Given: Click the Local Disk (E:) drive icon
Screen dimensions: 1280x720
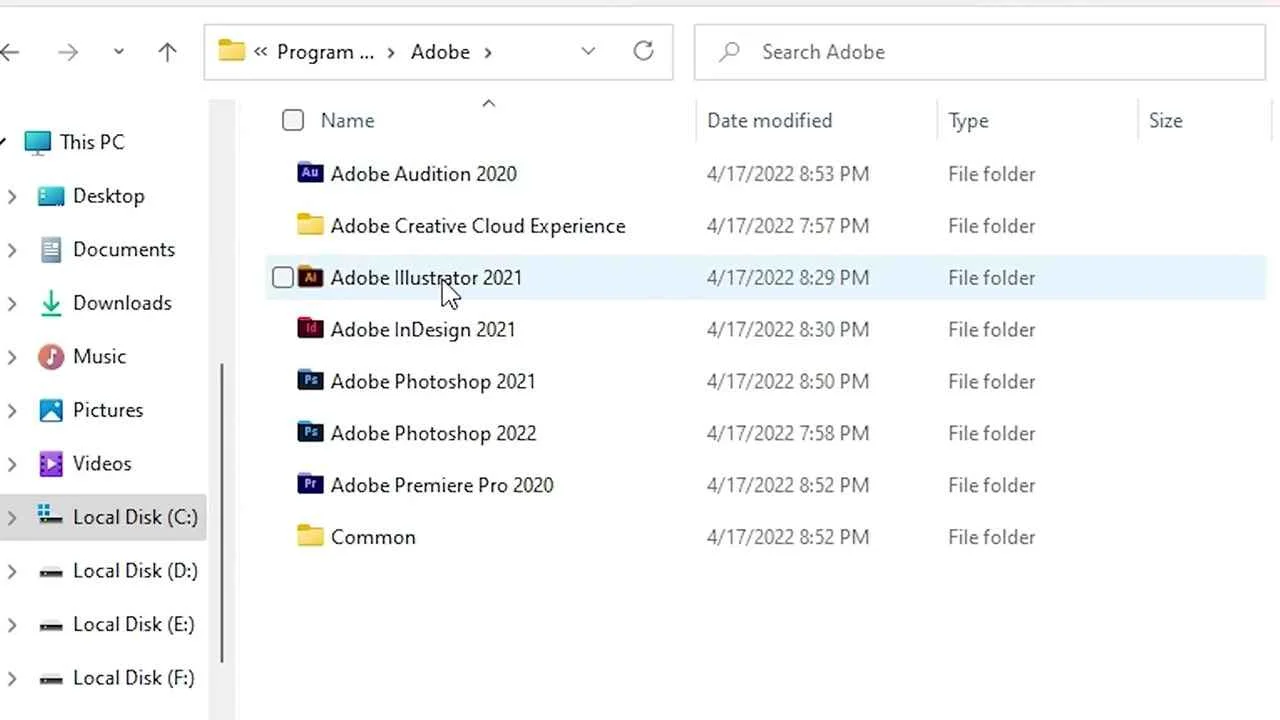Looking at the screenshot, I should pyautogui.click(x=51, y=626).
